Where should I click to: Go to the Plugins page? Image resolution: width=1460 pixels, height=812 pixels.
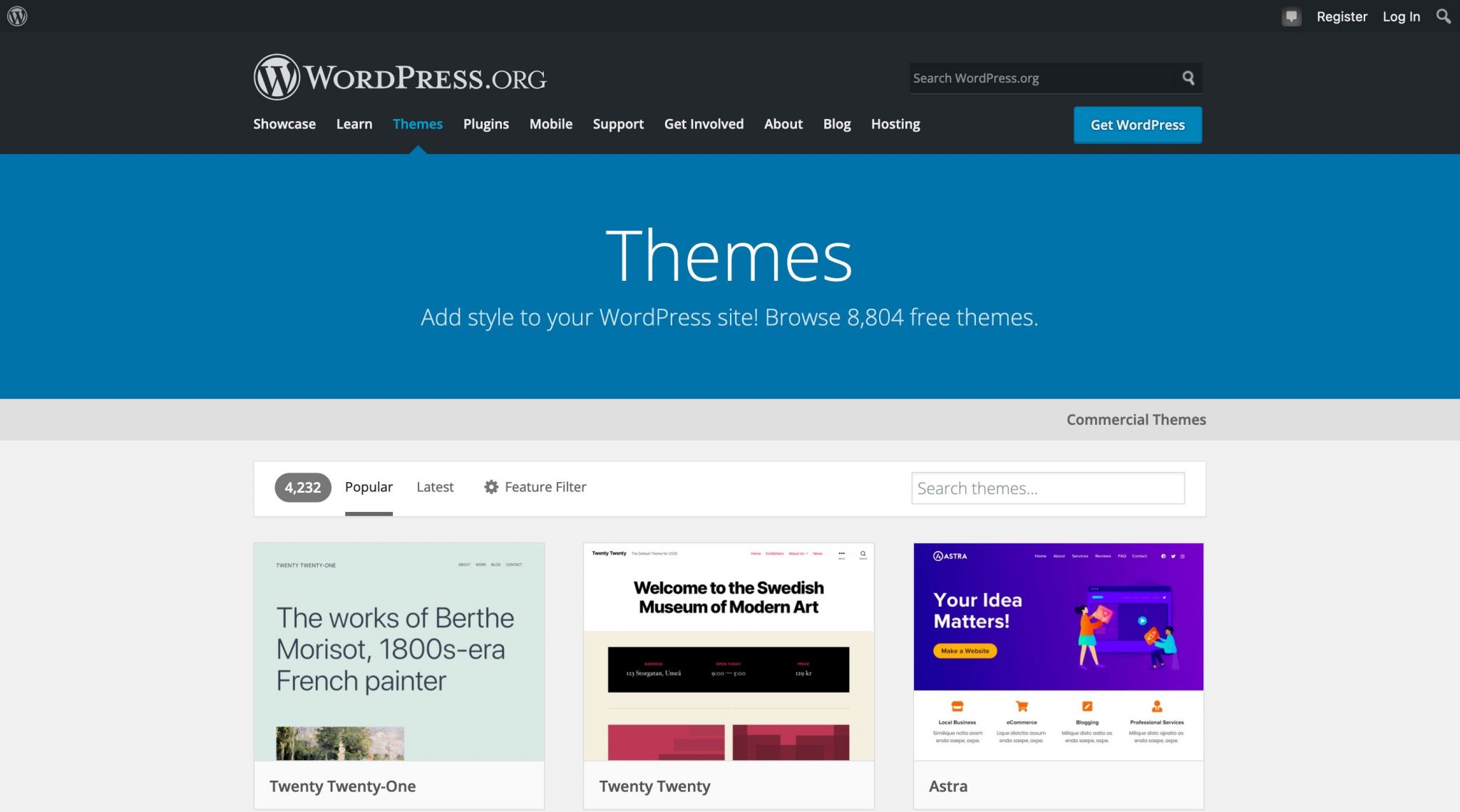click(x=486, y=124)
